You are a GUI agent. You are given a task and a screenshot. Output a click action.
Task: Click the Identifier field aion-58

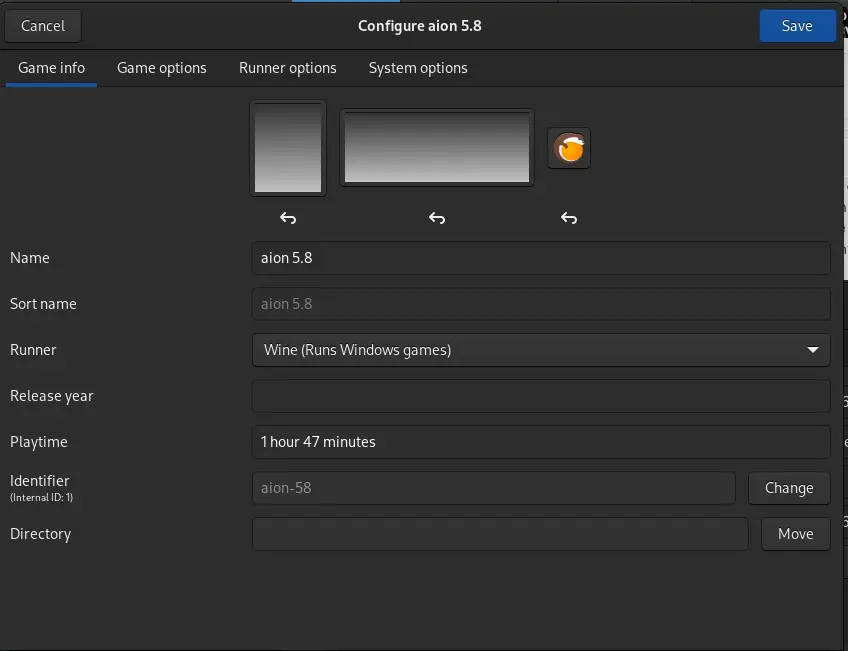pyautogui.click(x=494, y=488)
